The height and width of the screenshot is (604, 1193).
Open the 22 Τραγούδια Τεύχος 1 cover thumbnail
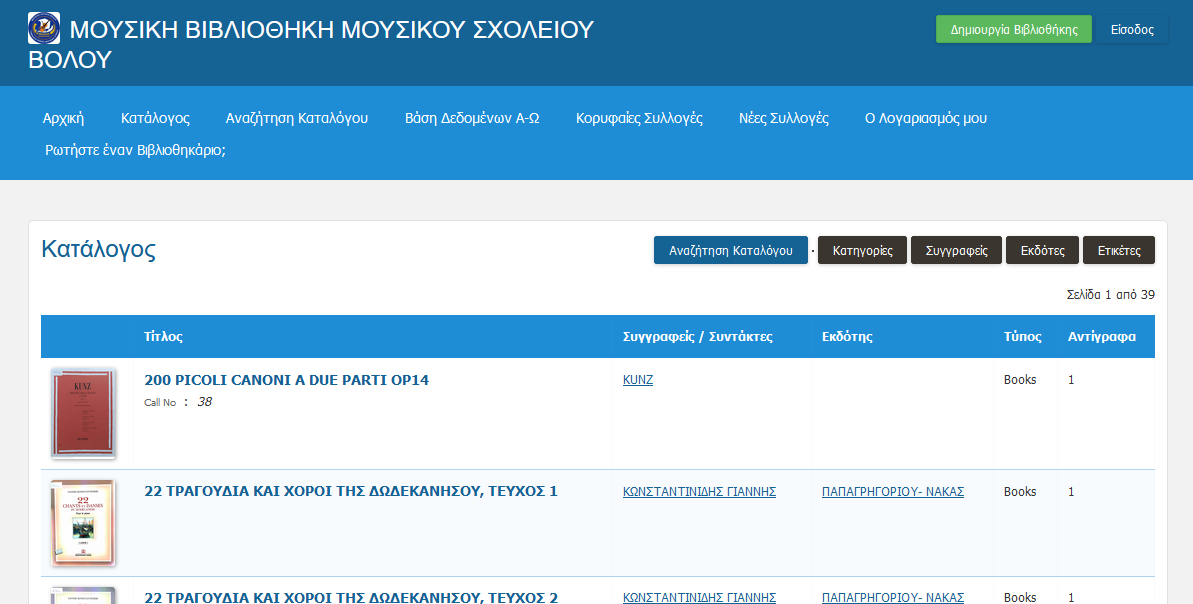tap(83, 523)
